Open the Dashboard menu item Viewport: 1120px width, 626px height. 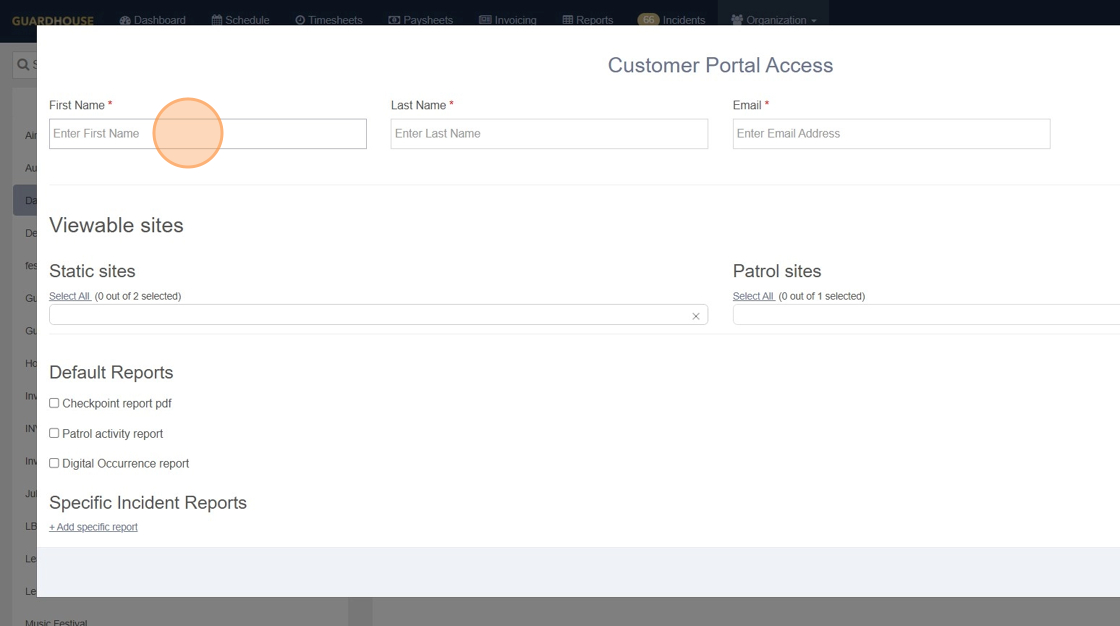tap(153, 19)
